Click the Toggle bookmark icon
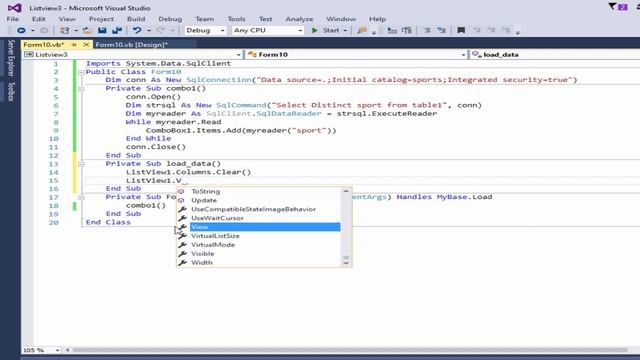This screenshot has width=640, height=360. tap(461, 30)
